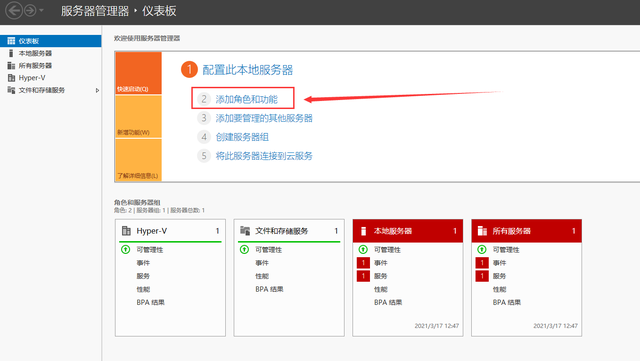Click the Hyper-V tile header icon
Screen dimensions: 640x361
pyautogui.click(x=126, y=231)
